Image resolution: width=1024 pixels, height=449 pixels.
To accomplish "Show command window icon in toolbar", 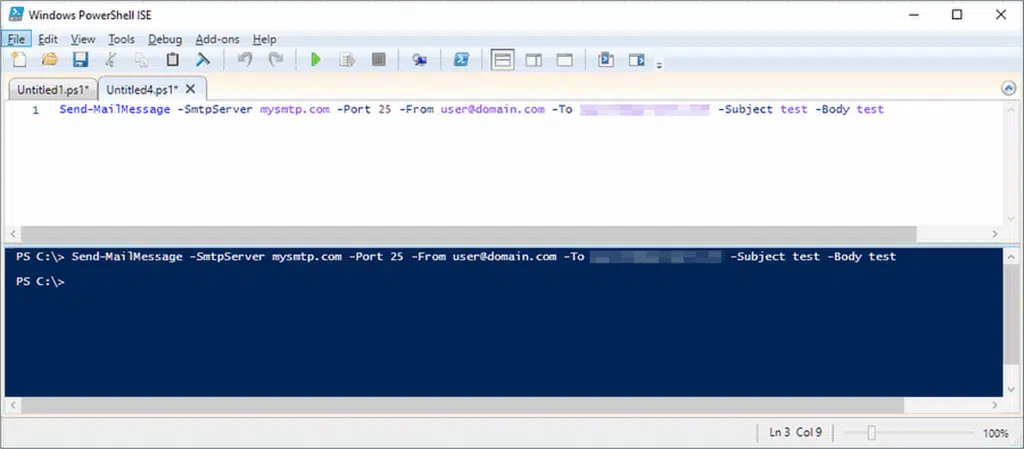I will point(606,60).
